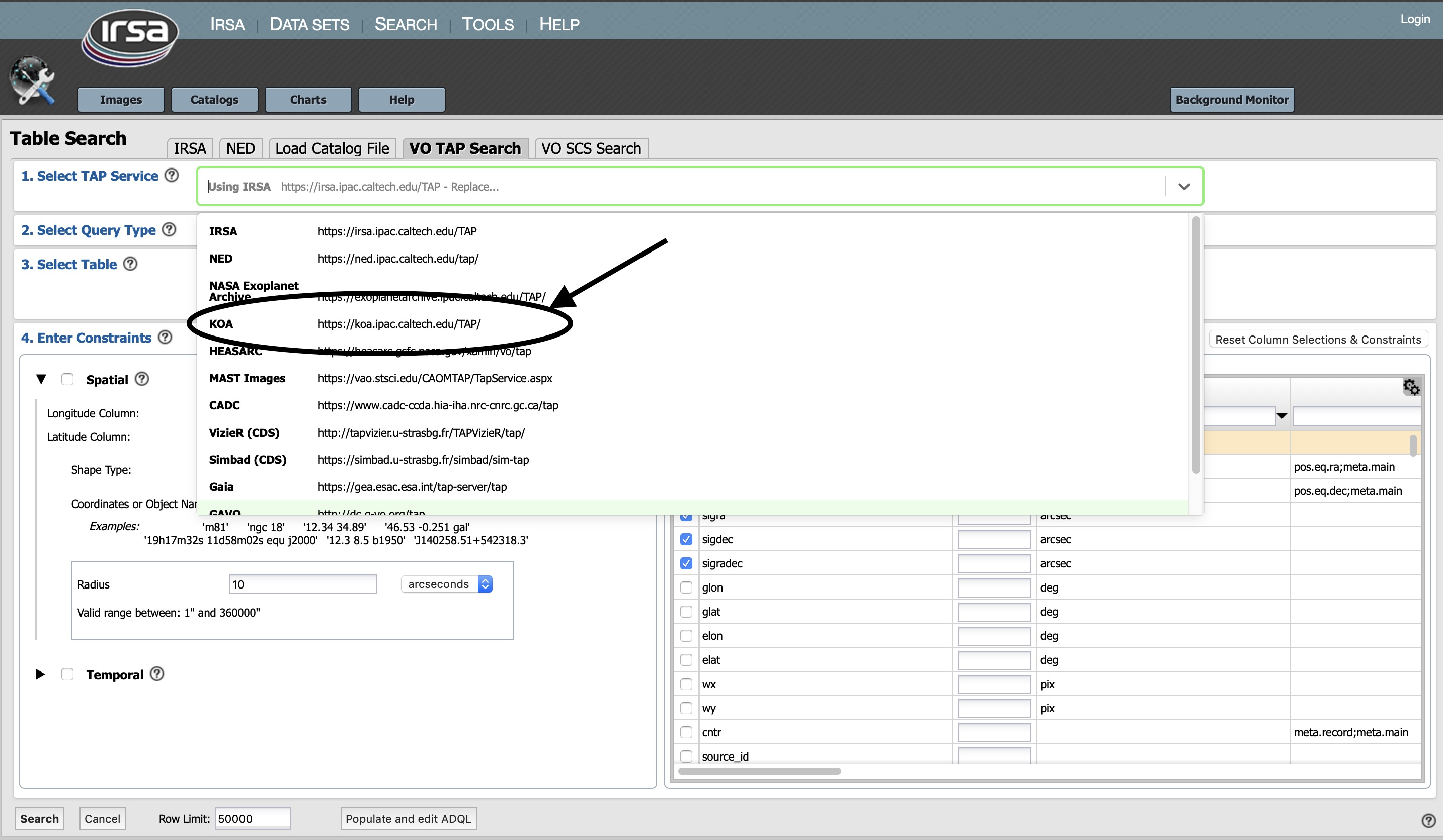Click the tools wrench globe icon

click(33, 81)
